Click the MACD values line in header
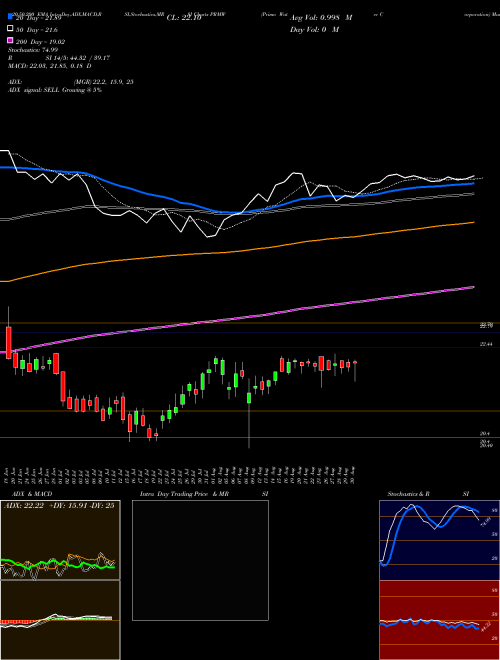This screenshot has width=500, height=660. point(50,66)
